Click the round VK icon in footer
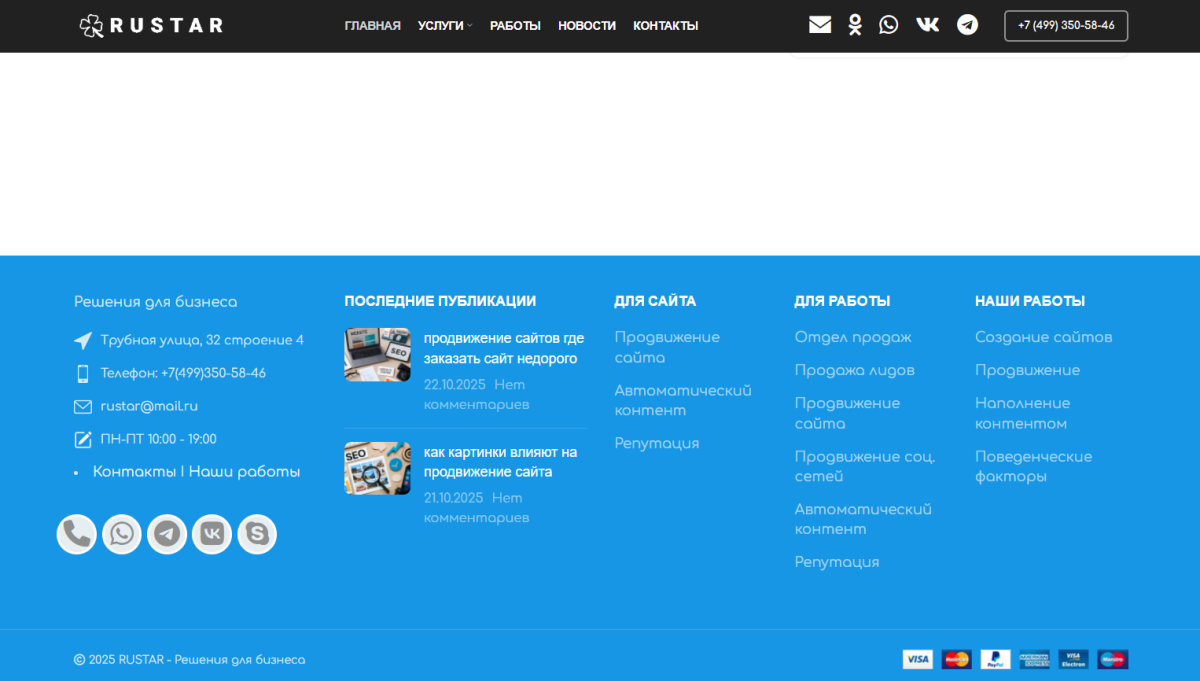1200x681 pixels. [212, 534]
